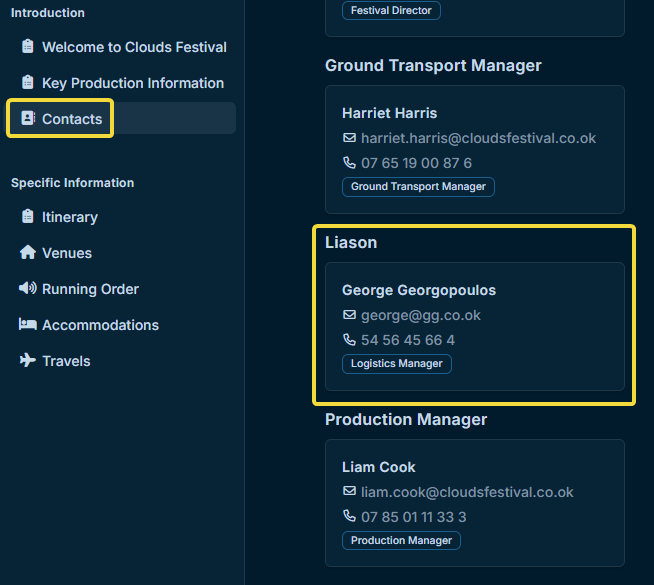Click the Accommodations bed icon
Screen dimensions: 654x585
(x=28, y=324)
